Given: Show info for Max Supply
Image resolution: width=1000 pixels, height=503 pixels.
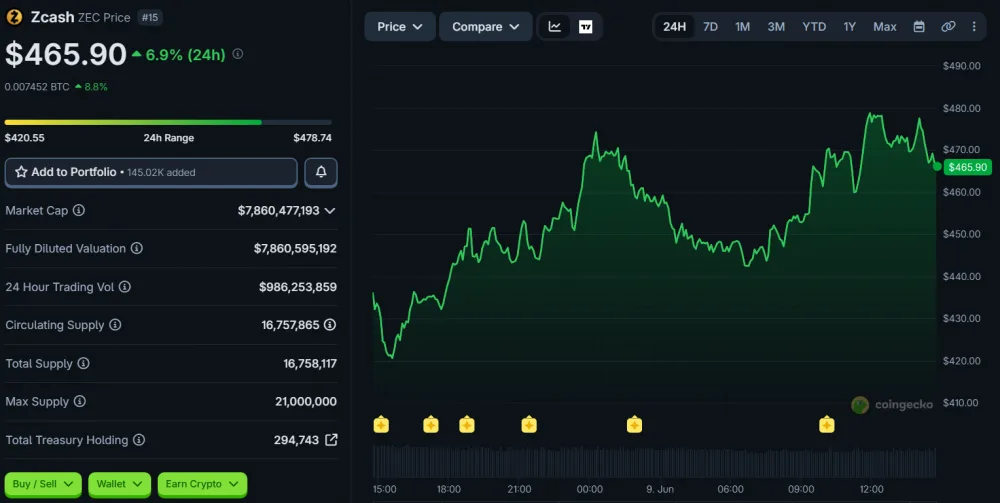Looking at the screenshot, I should click(x=79, y=402).
